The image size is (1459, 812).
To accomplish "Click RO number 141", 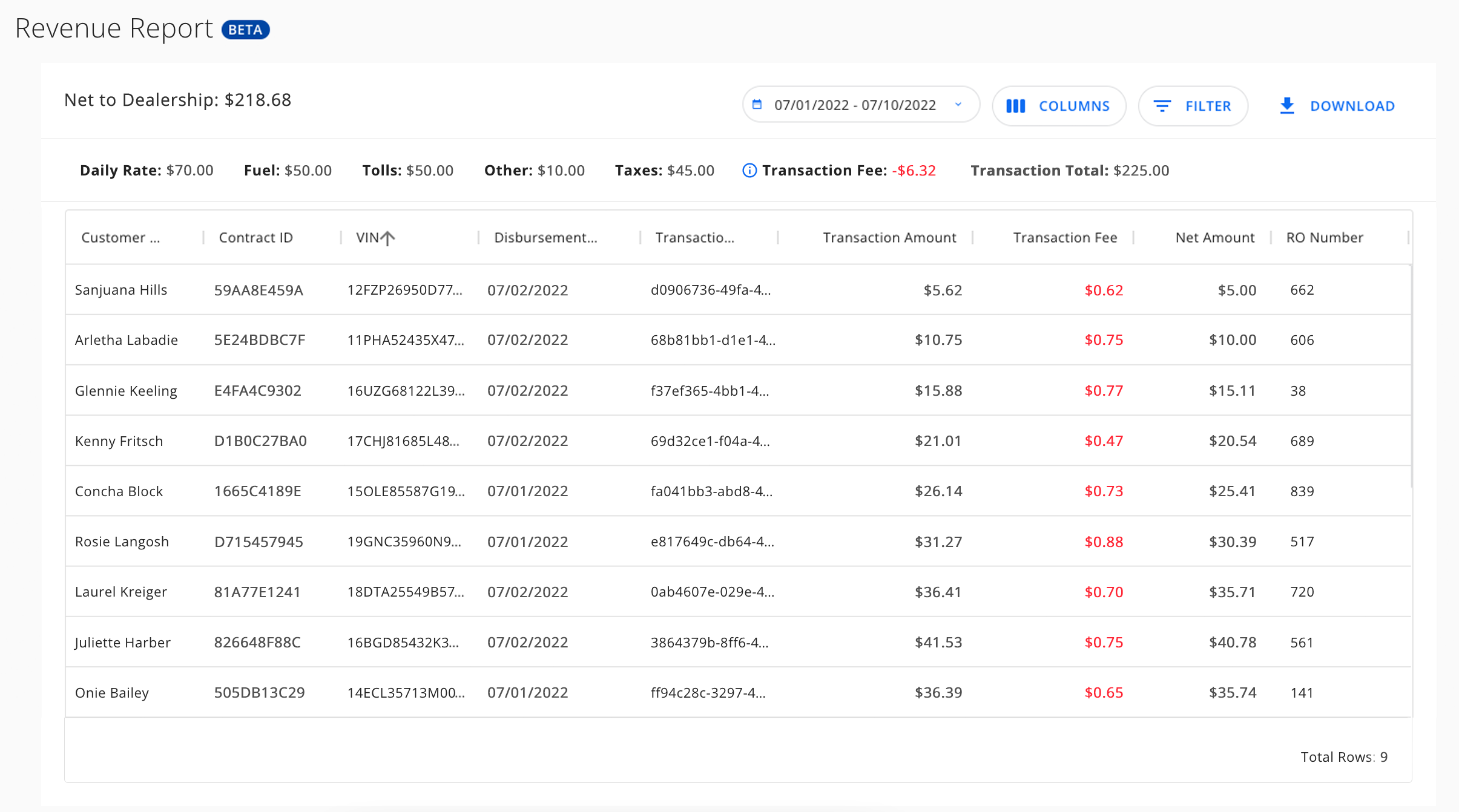I will (x=1302, y=693).
